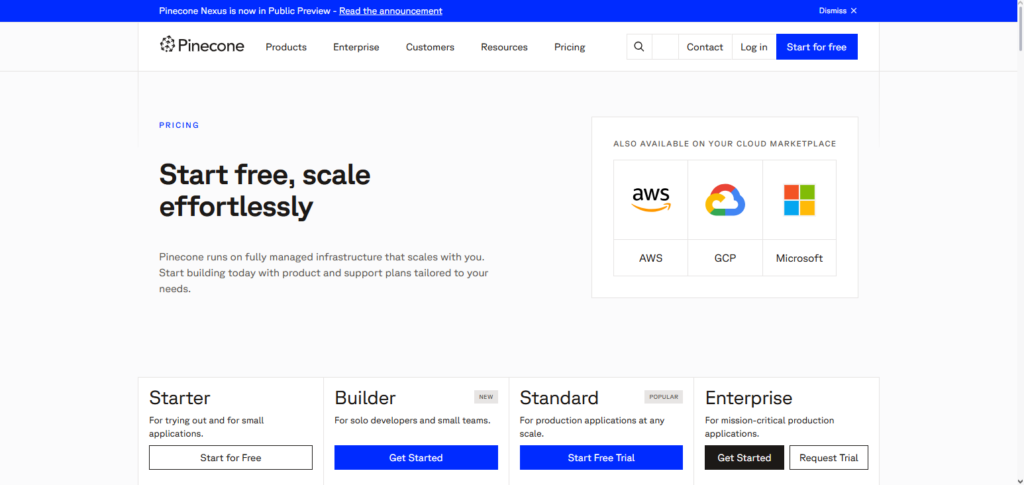This screenshot has width=1024, height=485.
Task: Click Request Trial button
Action: (x=829, y=458)
